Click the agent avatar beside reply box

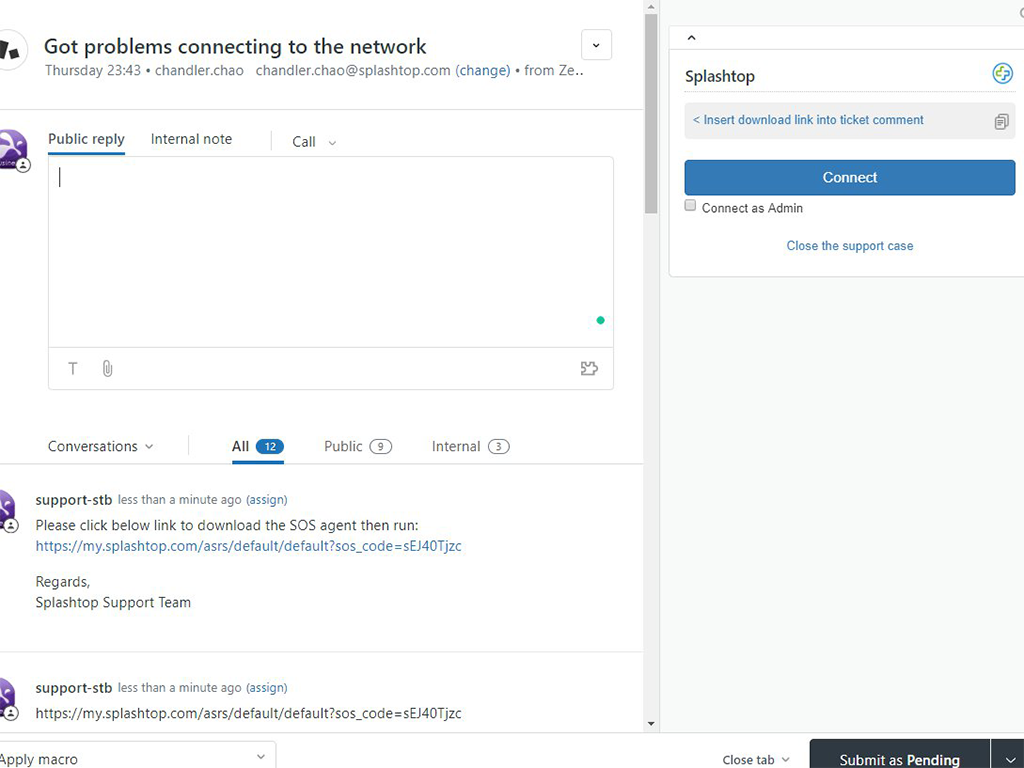pyautogui.click(x=10, y=149)
